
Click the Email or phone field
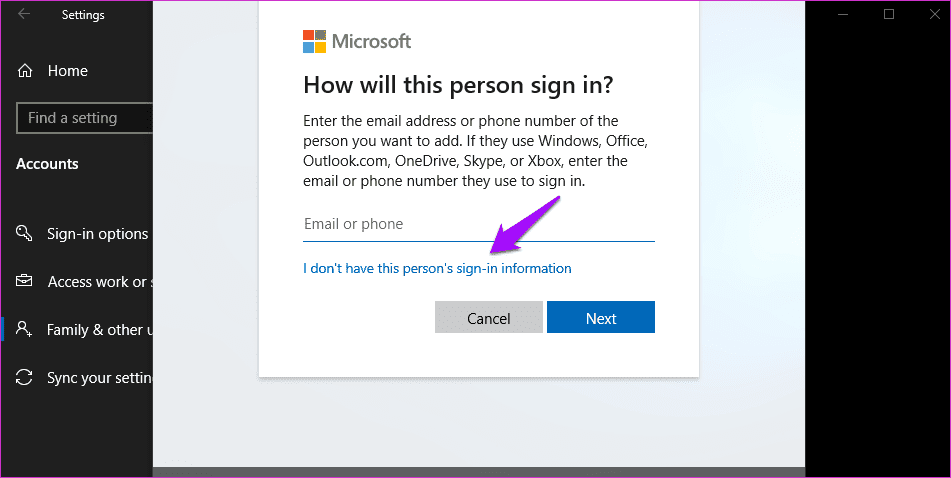[478, 224]
